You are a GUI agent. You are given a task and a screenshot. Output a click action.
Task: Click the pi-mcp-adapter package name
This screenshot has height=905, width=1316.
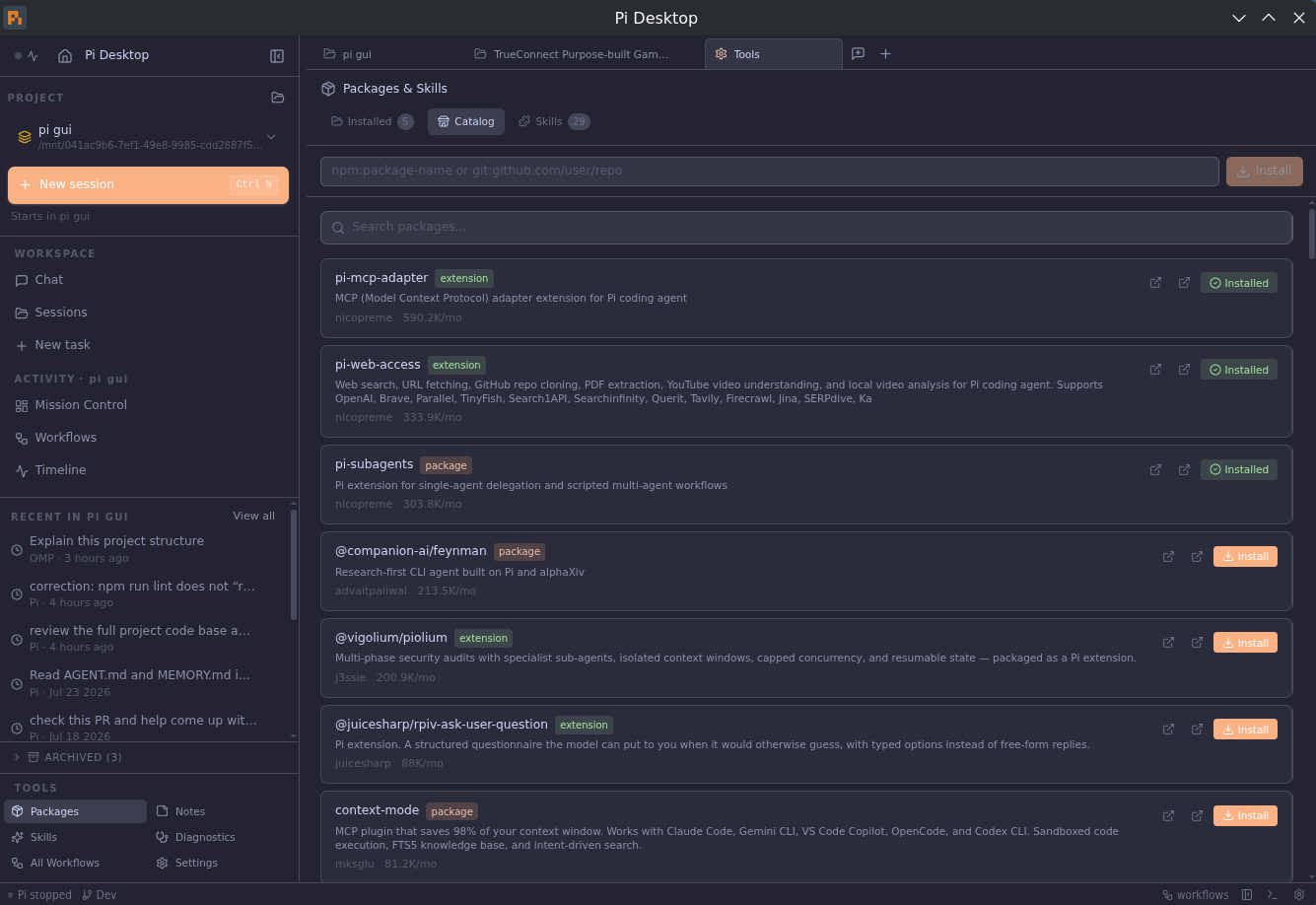[x=381, y=278]
